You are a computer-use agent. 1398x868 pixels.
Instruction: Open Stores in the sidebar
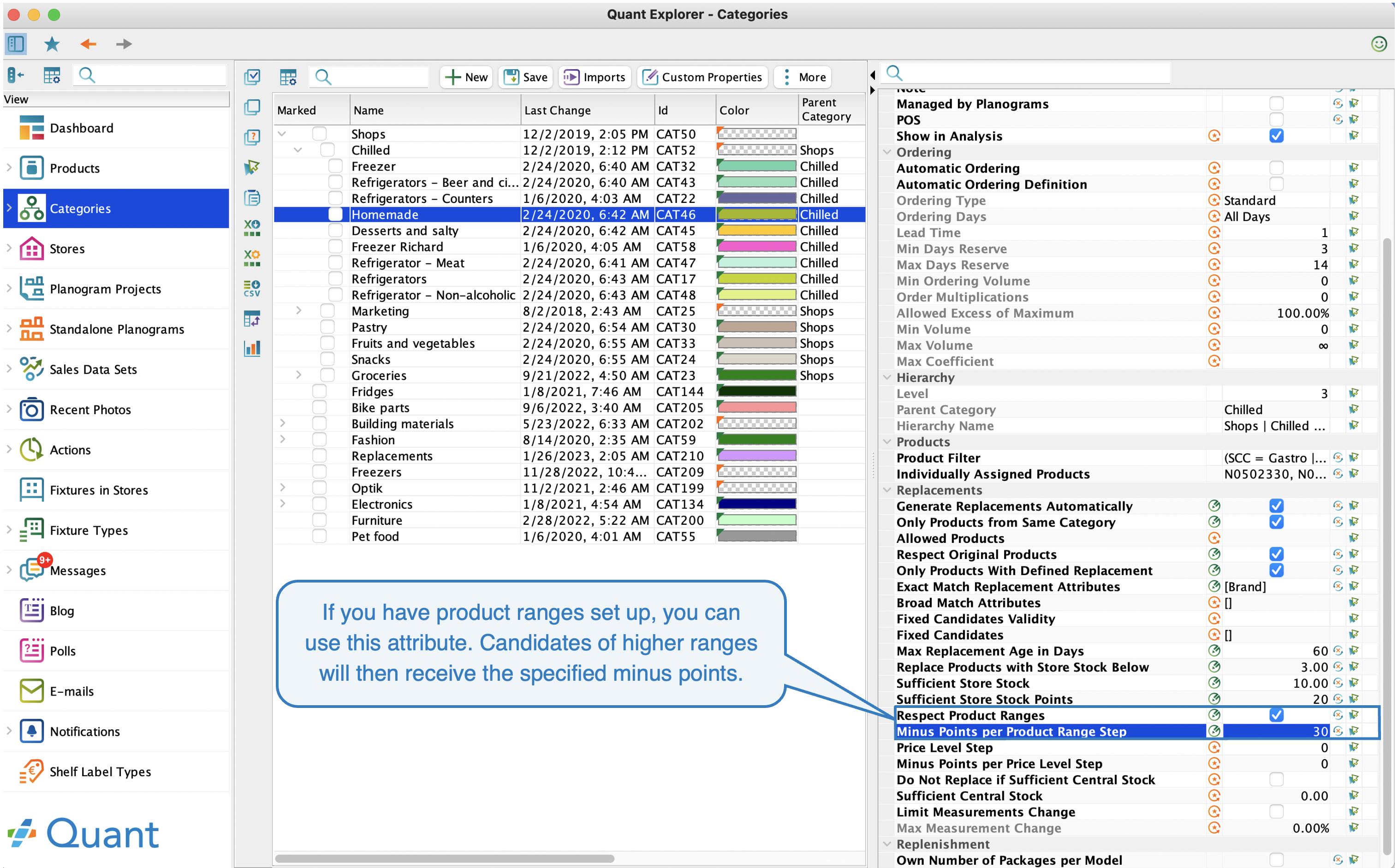click(116, 249)
